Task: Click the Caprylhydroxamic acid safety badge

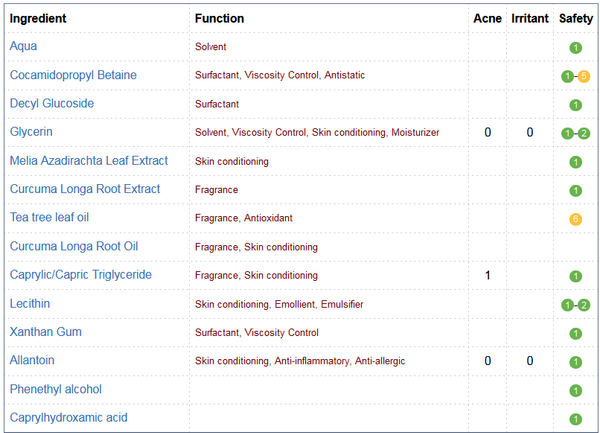Action: [x=575, y=419]
